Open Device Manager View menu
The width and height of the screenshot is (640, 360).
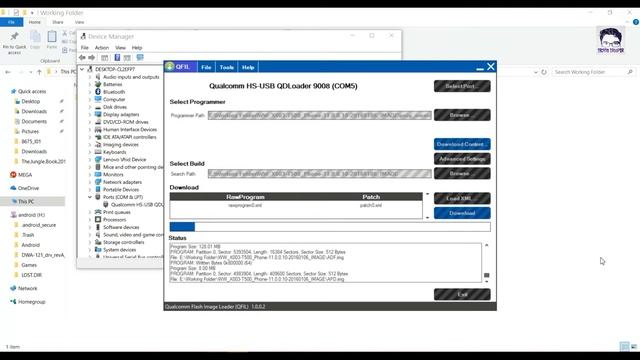(120, 48)
